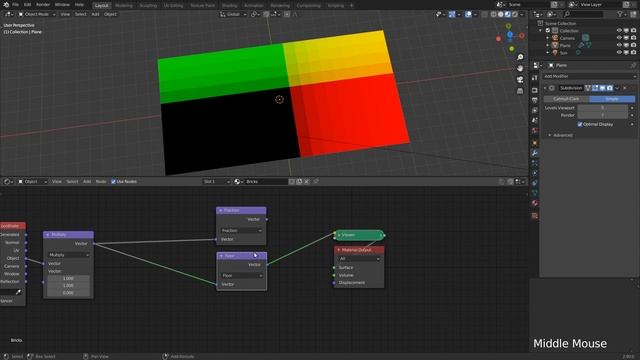Open the Tool properties tab icon

535,78
